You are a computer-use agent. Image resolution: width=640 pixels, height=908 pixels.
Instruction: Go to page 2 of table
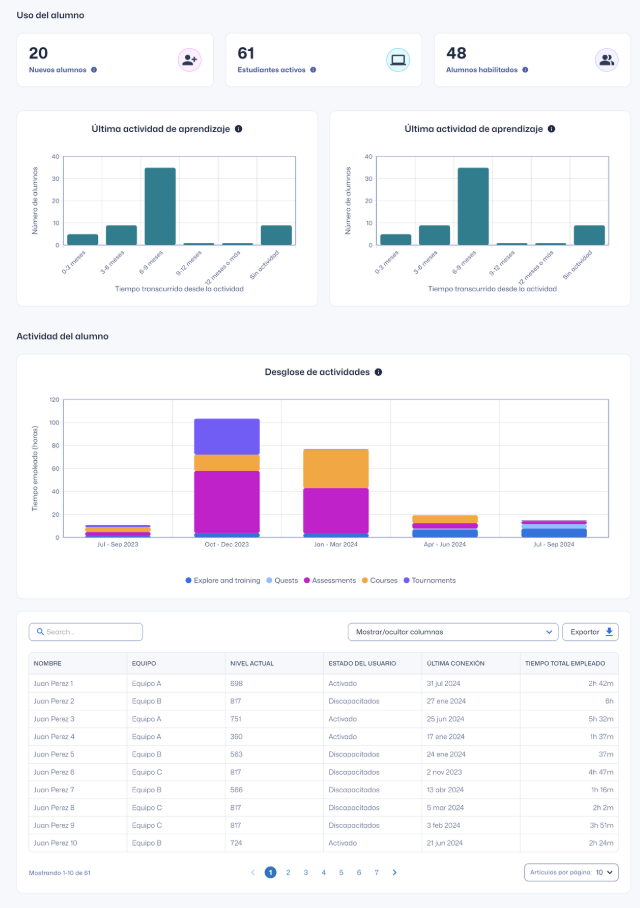[x=288, y=872]
